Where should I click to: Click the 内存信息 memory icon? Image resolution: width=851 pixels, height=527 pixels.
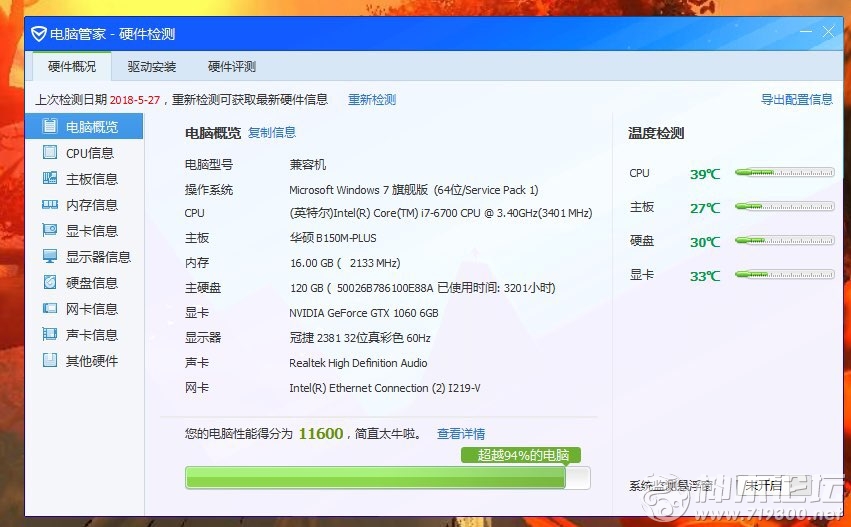click(x=50, y=205)
